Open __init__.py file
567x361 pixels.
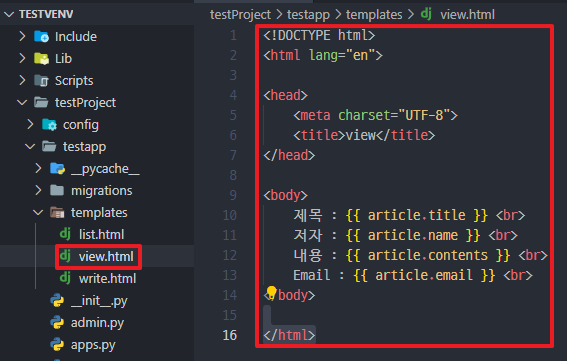point(99,301)
